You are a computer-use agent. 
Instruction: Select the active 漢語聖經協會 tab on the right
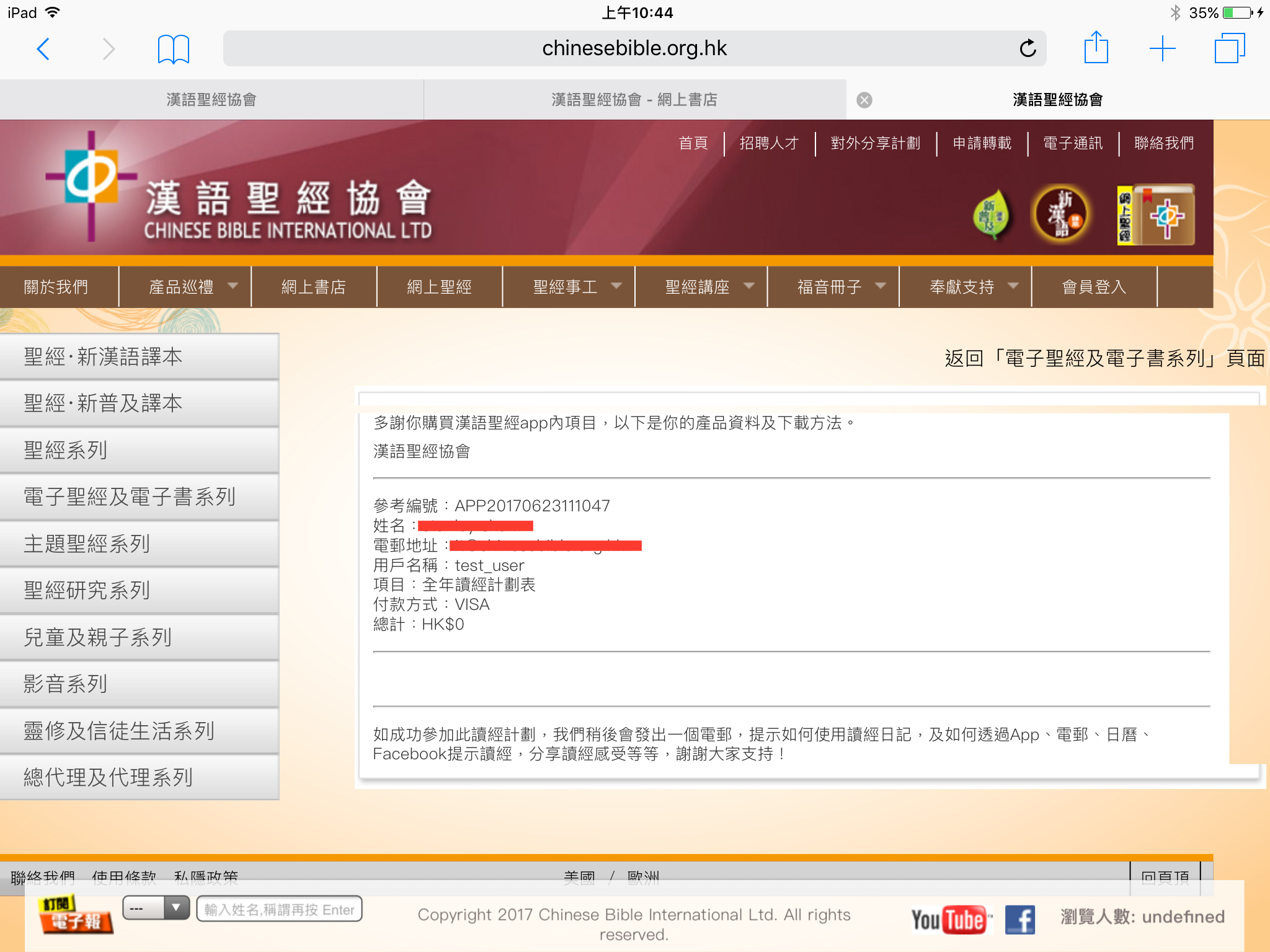pyautogui.click(x=1058, y=100)
